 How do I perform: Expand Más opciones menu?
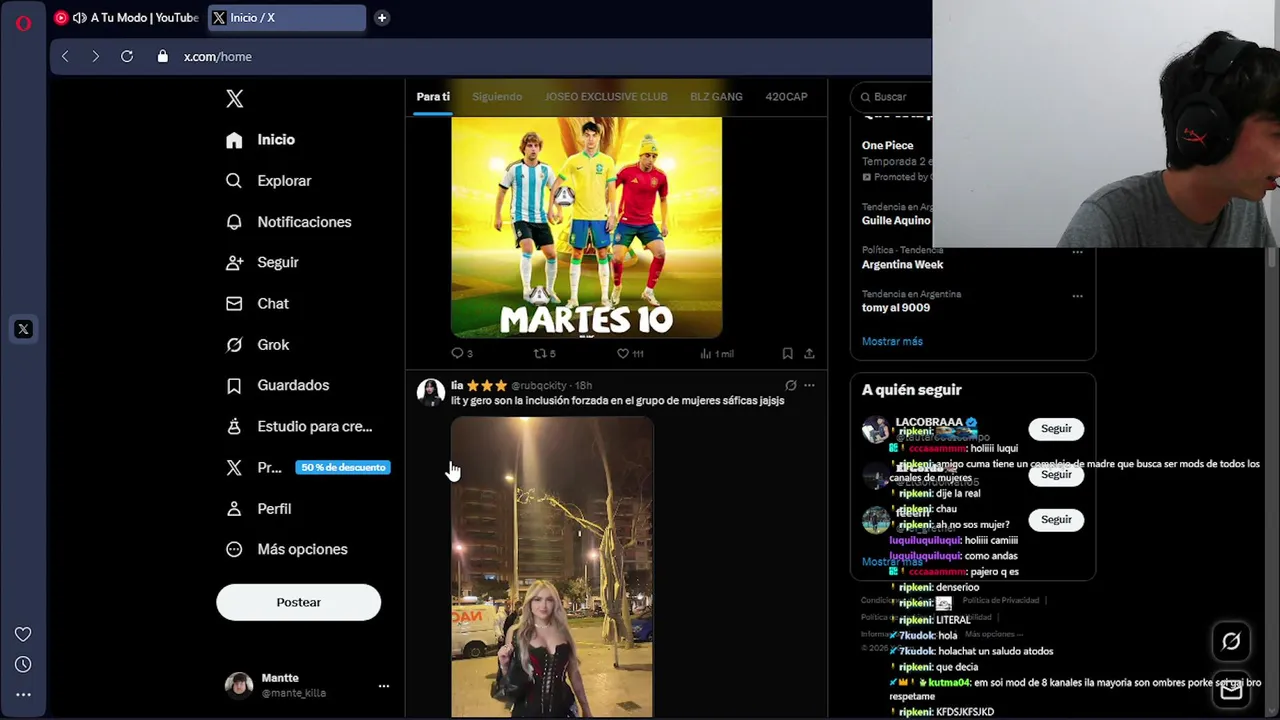coord(287,550)
